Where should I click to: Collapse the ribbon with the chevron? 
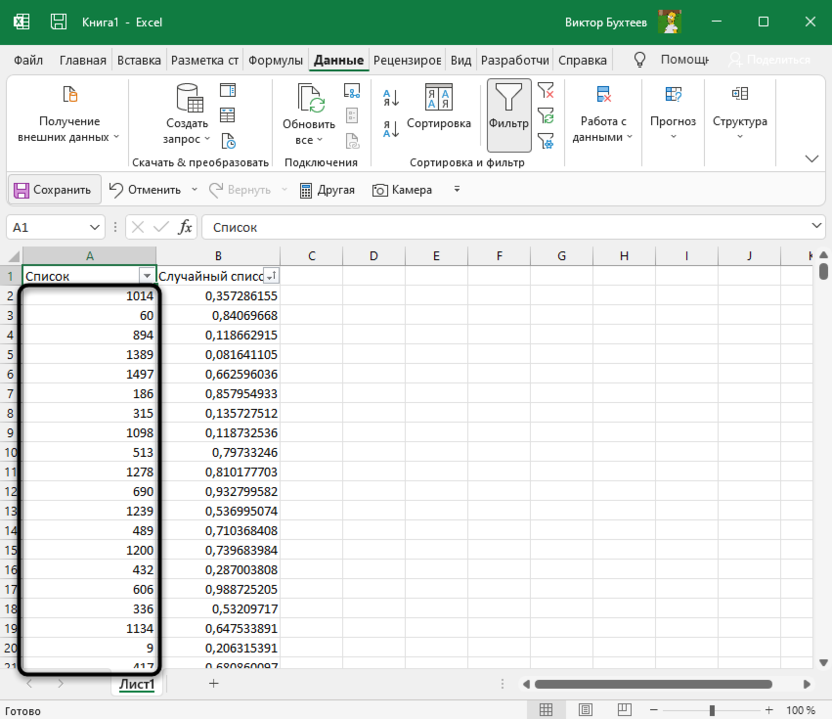(812, 159)
